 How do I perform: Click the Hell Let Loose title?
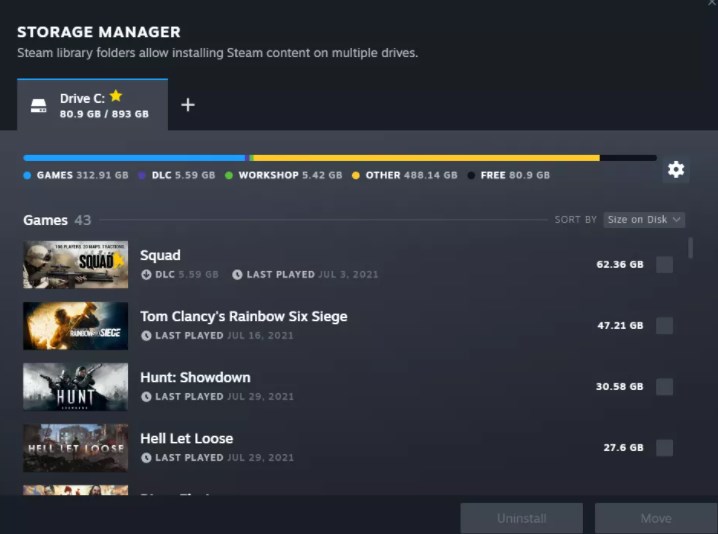[x=187, y=438]
